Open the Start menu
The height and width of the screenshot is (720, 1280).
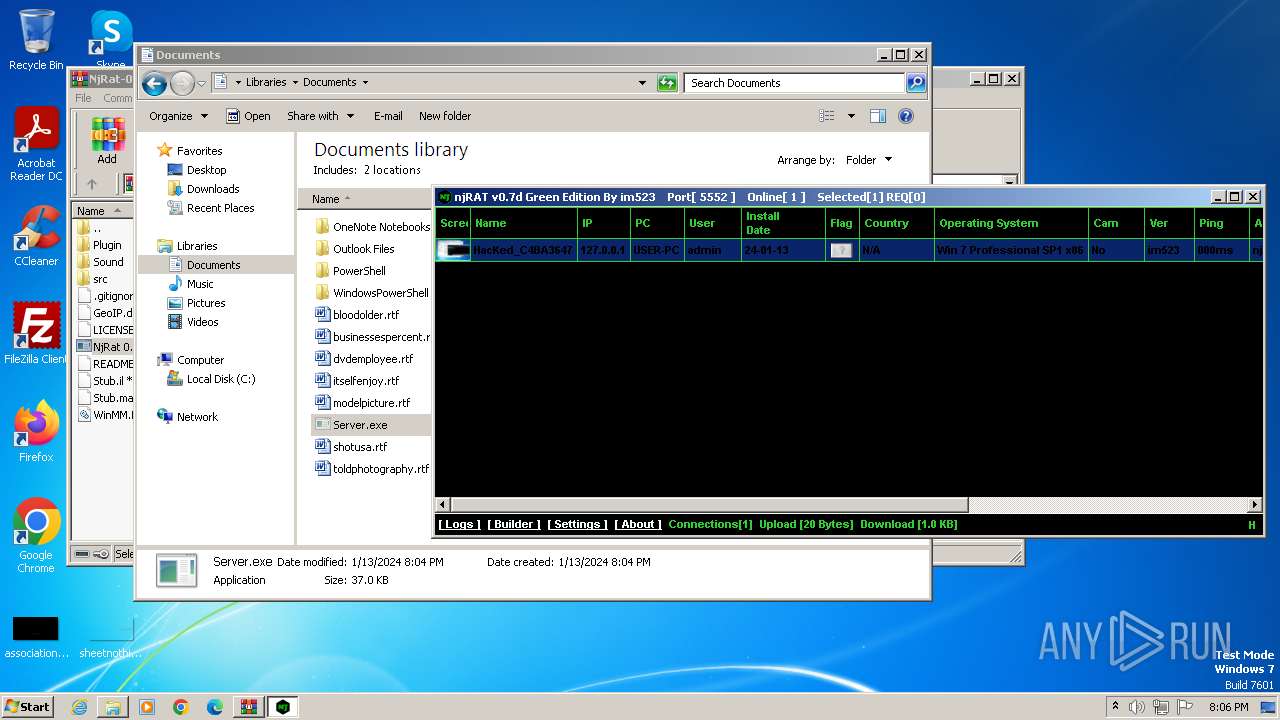[x=28, y=707]
